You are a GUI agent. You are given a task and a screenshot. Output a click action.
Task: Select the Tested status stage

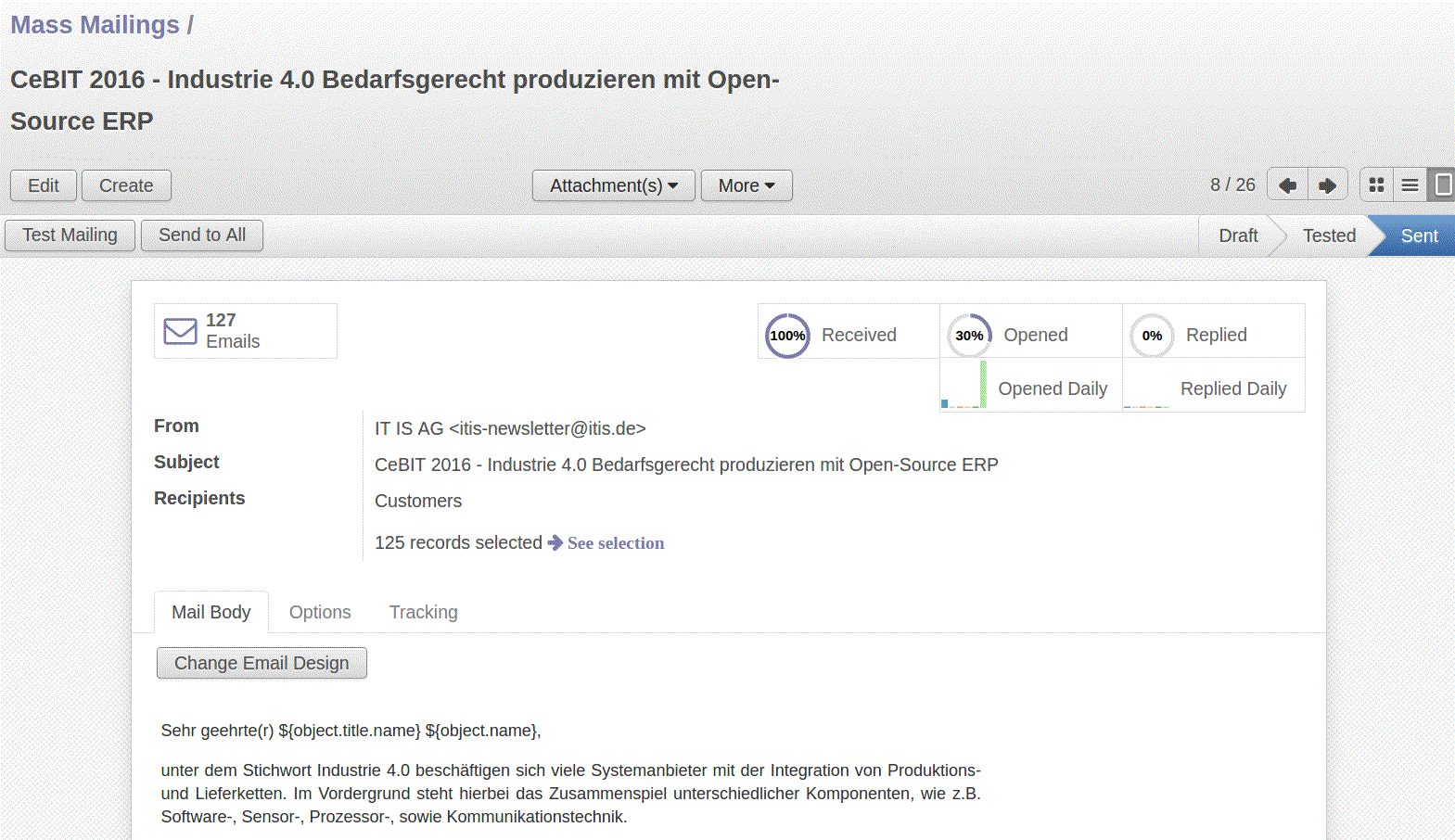[x=1329, y=235]
